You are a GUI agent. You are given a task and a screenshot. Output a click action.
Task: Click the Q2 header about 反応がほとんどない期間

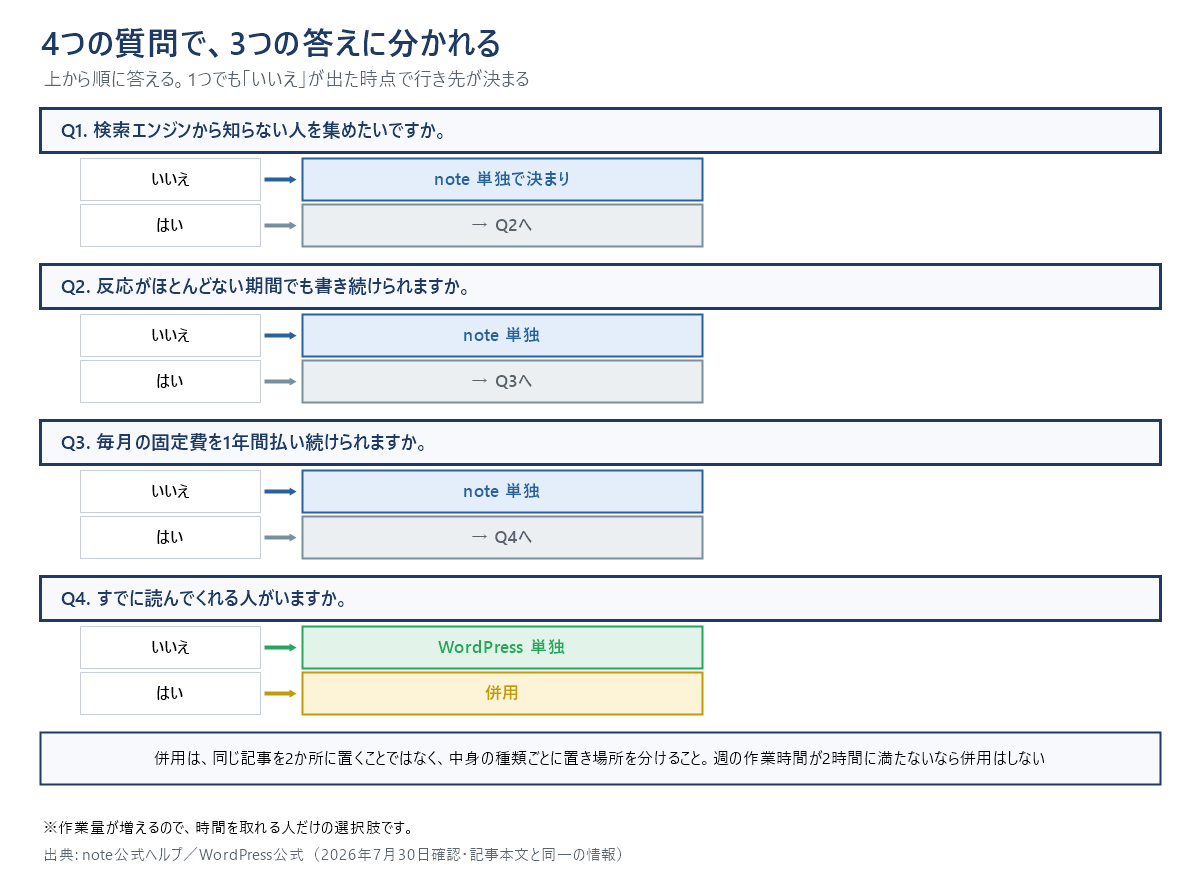tap(600, 286)
